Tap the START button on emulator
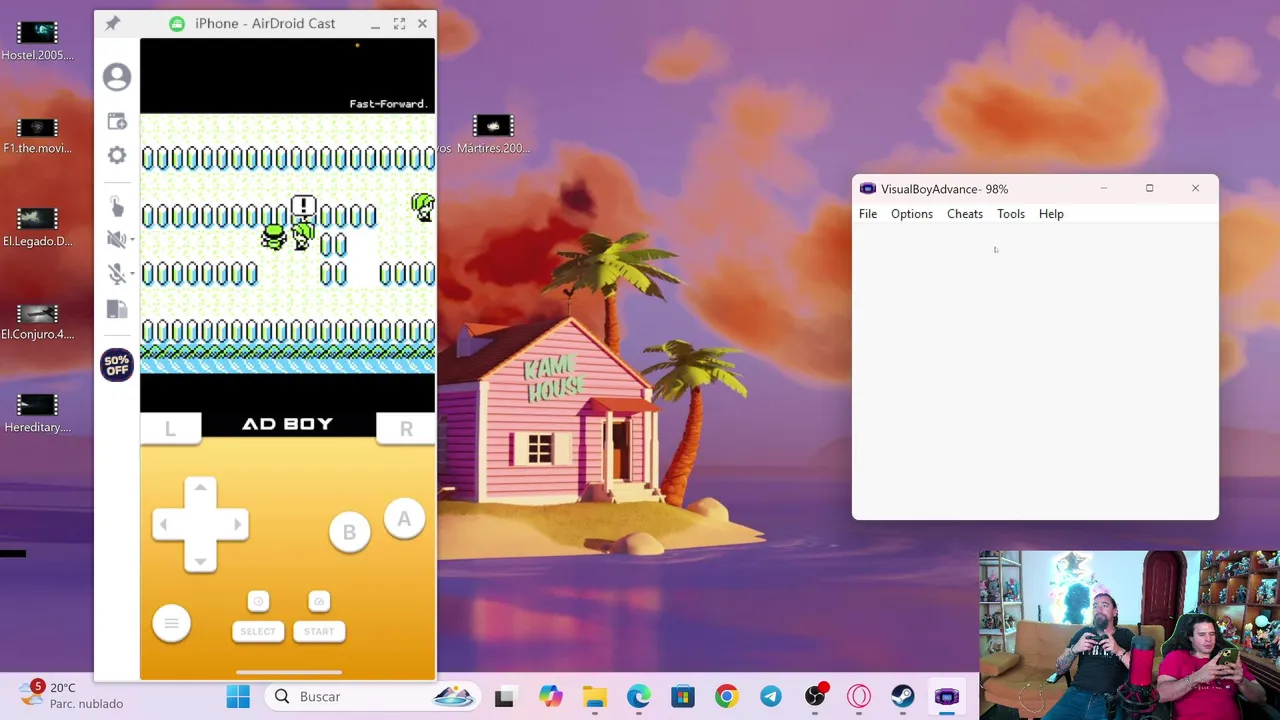Screen dimensions: 1280x720 319,631
